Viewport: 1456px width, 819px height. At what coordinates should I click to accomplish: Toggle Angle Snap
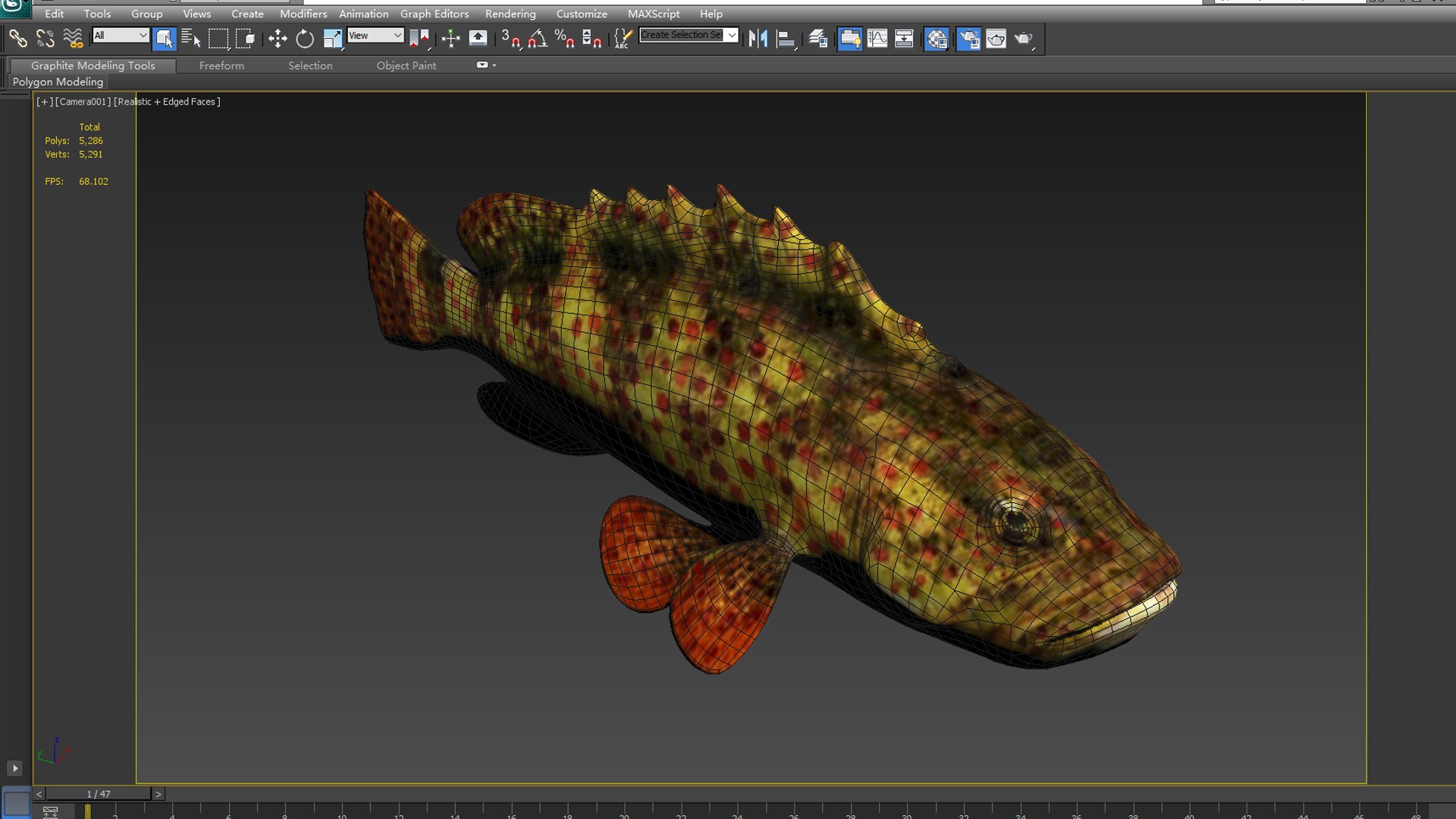(x=538, y=38)
